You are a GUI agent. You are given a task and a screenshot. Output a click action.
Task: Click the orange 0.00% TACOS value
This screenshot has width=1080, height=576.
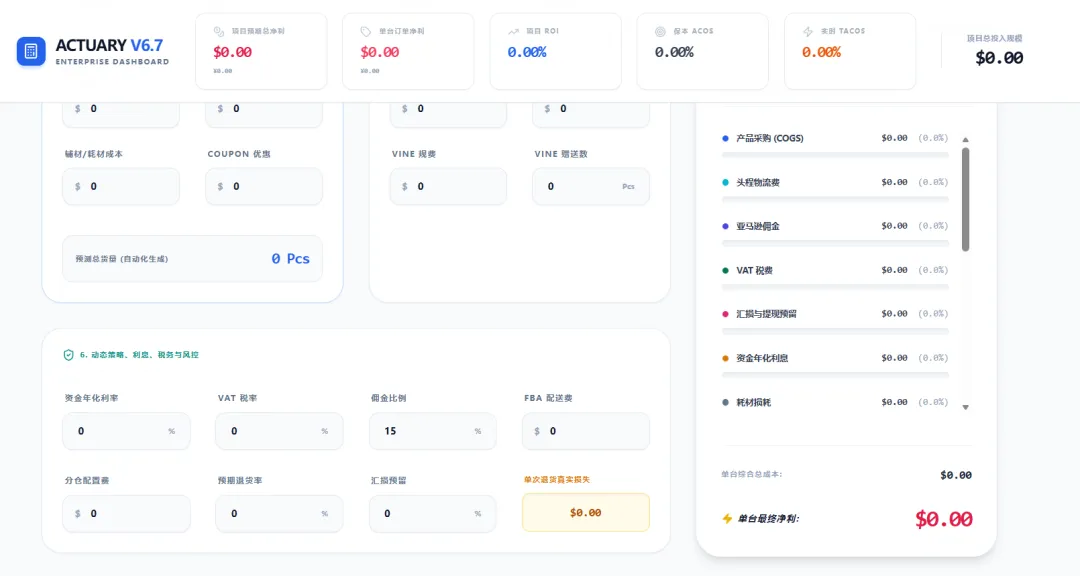[821, 52]
